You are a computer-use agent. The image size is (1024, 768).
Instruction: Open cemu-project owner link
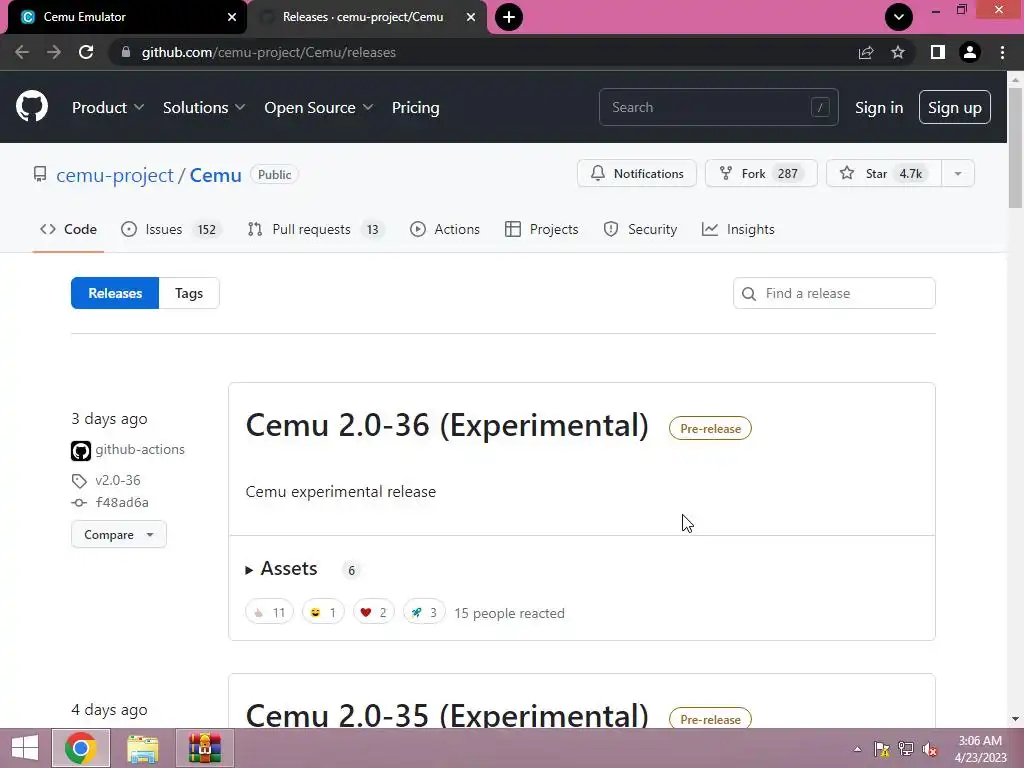tap(115, 175)
